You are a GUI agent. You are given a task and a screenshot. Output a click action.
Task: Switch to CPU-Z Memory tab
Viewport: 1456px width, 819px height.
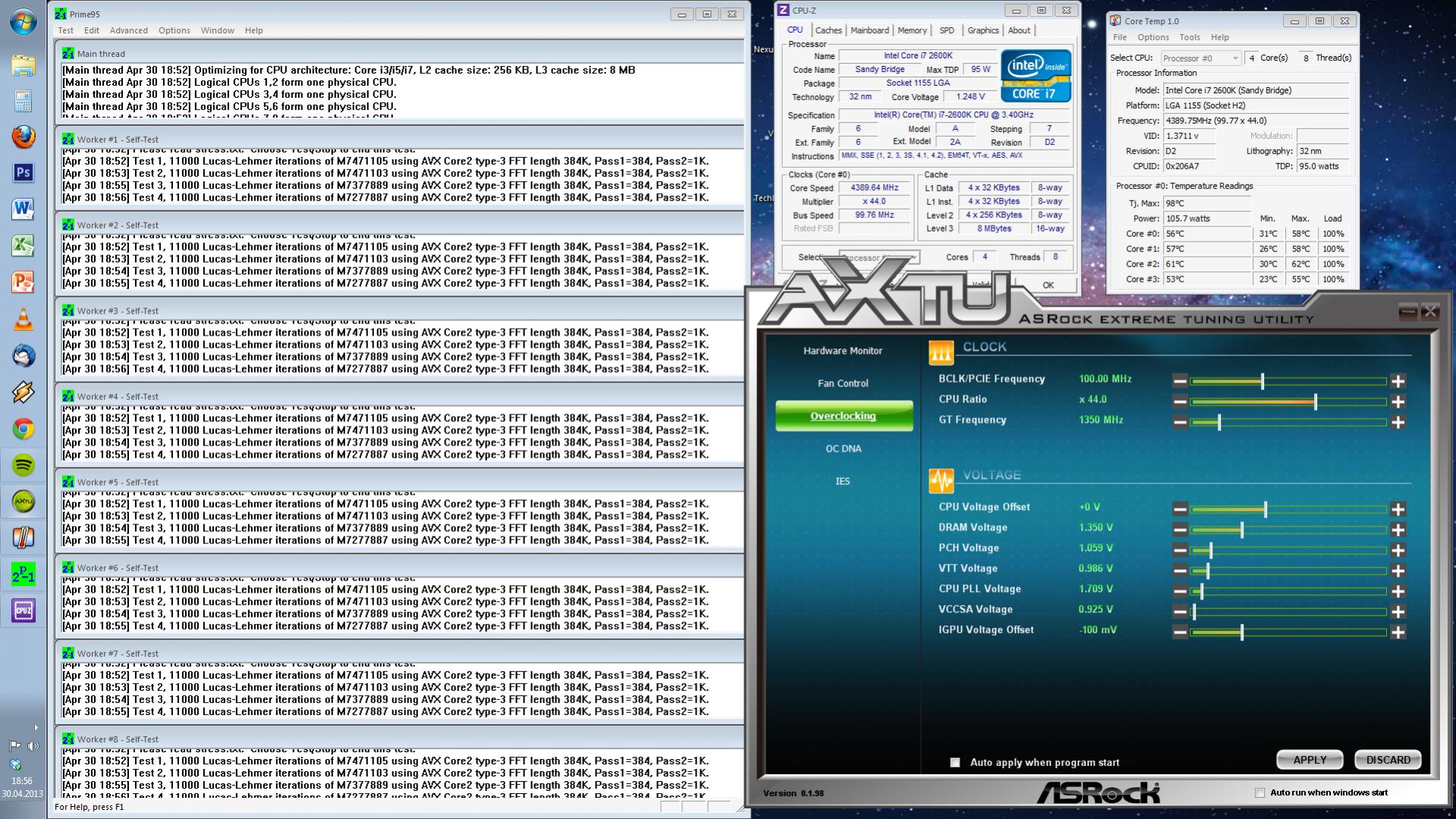[x=912, y=30]
